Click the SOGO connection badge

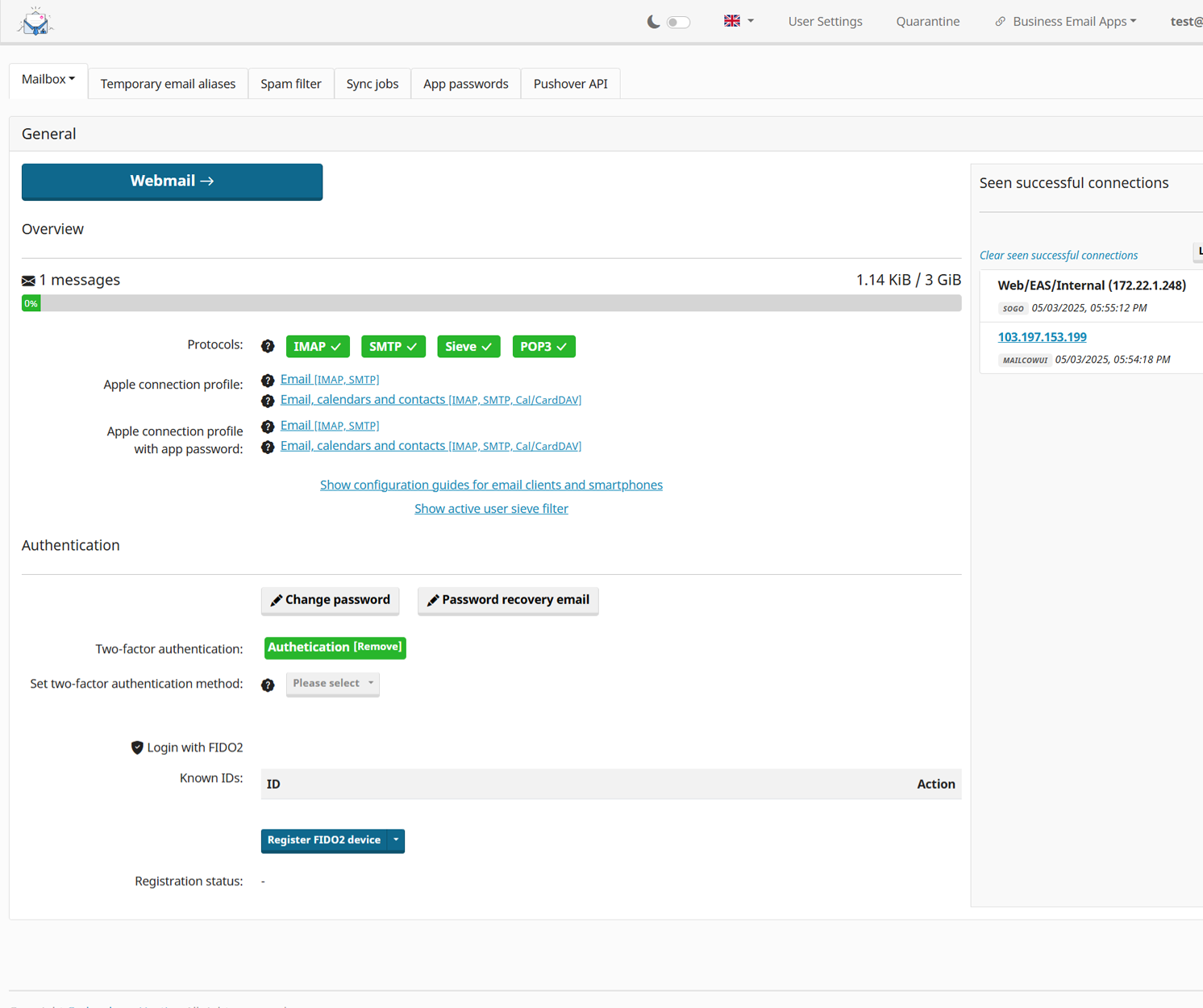[x=1013, y=309]
